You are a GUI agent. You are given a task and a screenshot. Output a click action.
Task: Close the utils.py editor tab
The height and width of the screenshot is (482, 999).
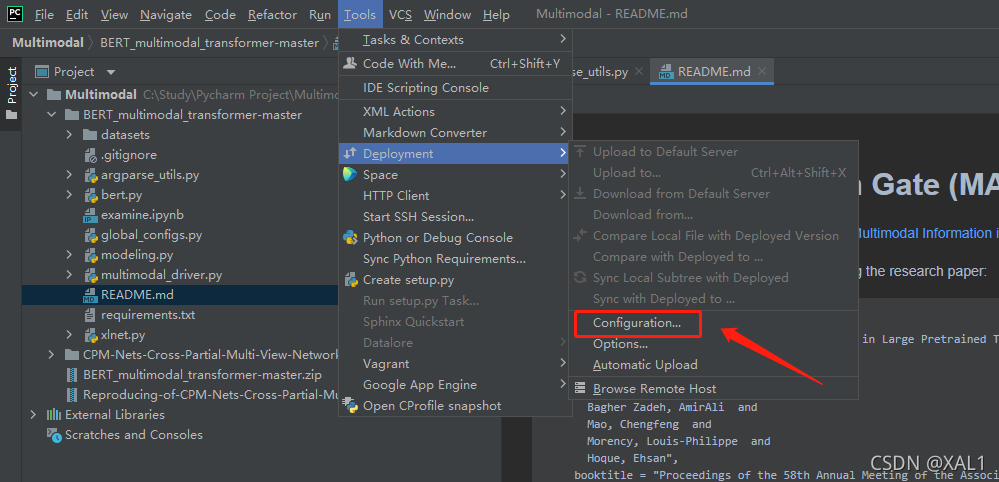click(639, 71)
